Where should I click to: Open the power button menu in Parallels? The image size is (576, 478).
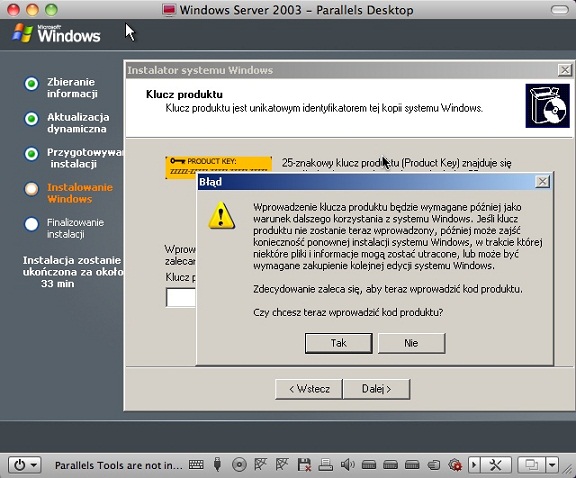(x=25, y=465)
